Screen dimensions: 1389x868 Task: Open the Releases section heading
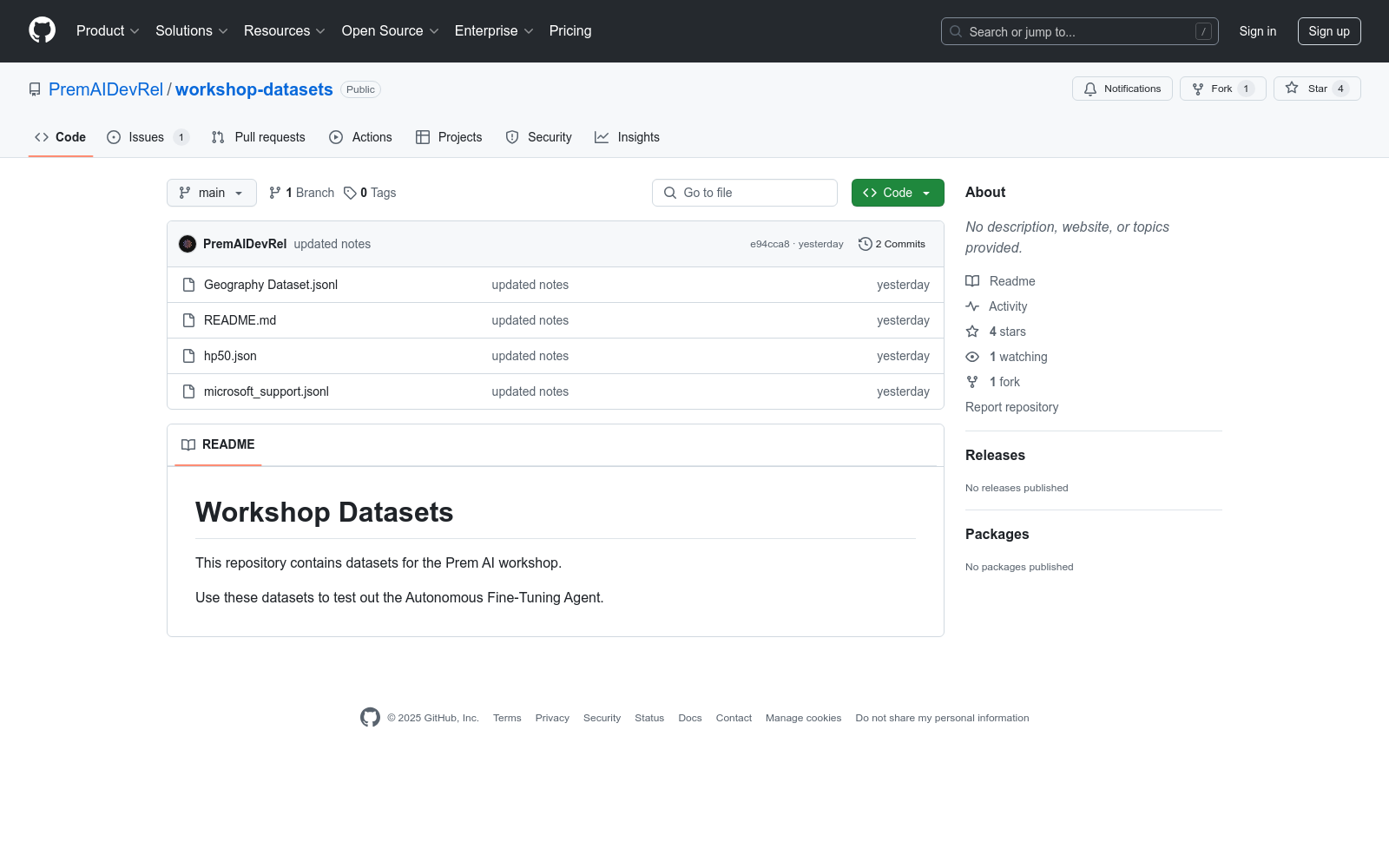[x=995, y=456]
